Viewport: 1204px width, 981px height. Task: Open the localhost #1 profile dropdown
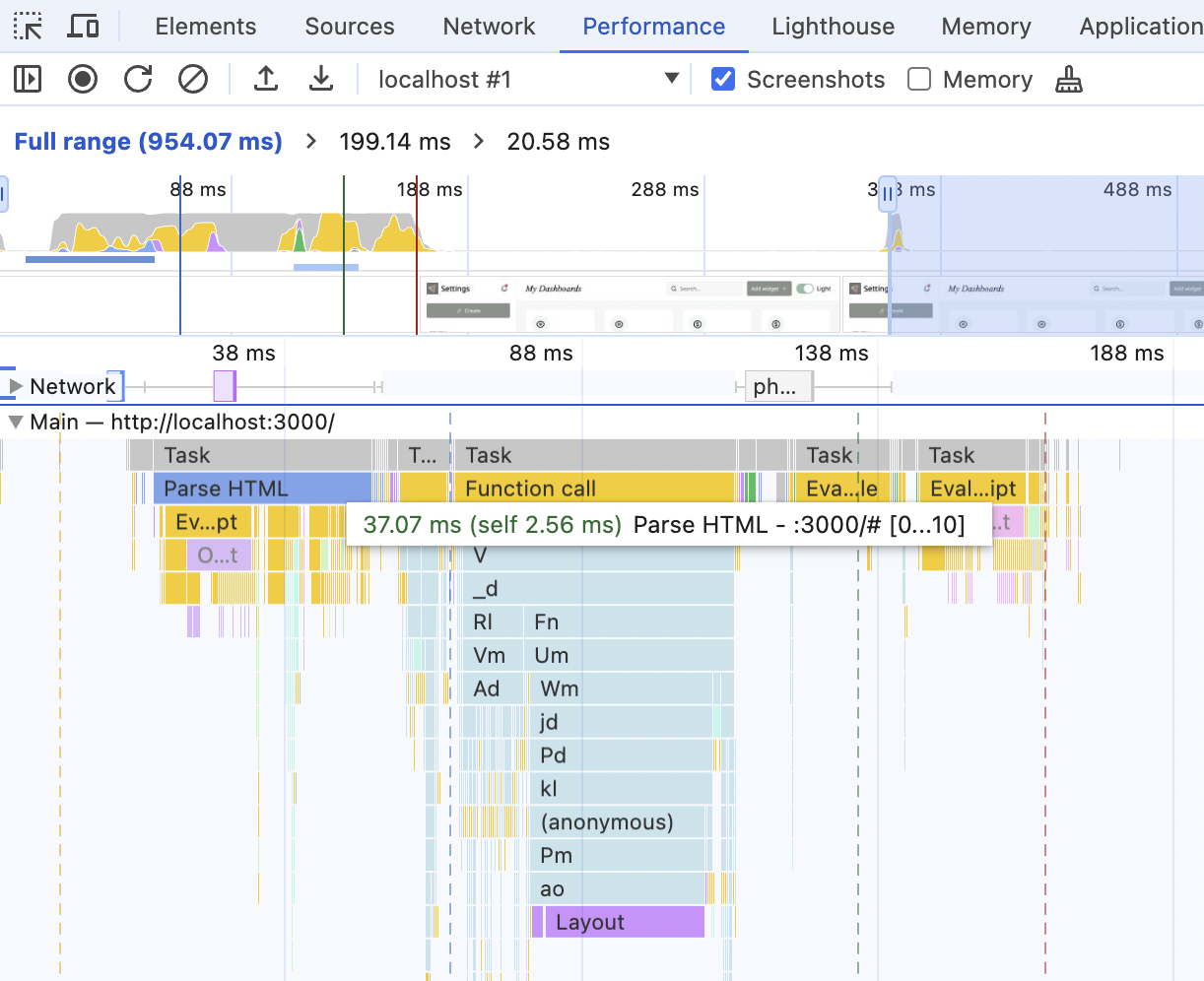(x=671, y=79)
